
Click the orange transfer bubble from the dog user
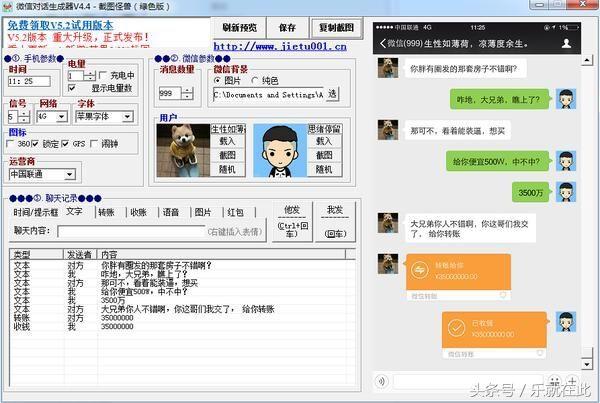pyautogui.click(x=458, y=276)
